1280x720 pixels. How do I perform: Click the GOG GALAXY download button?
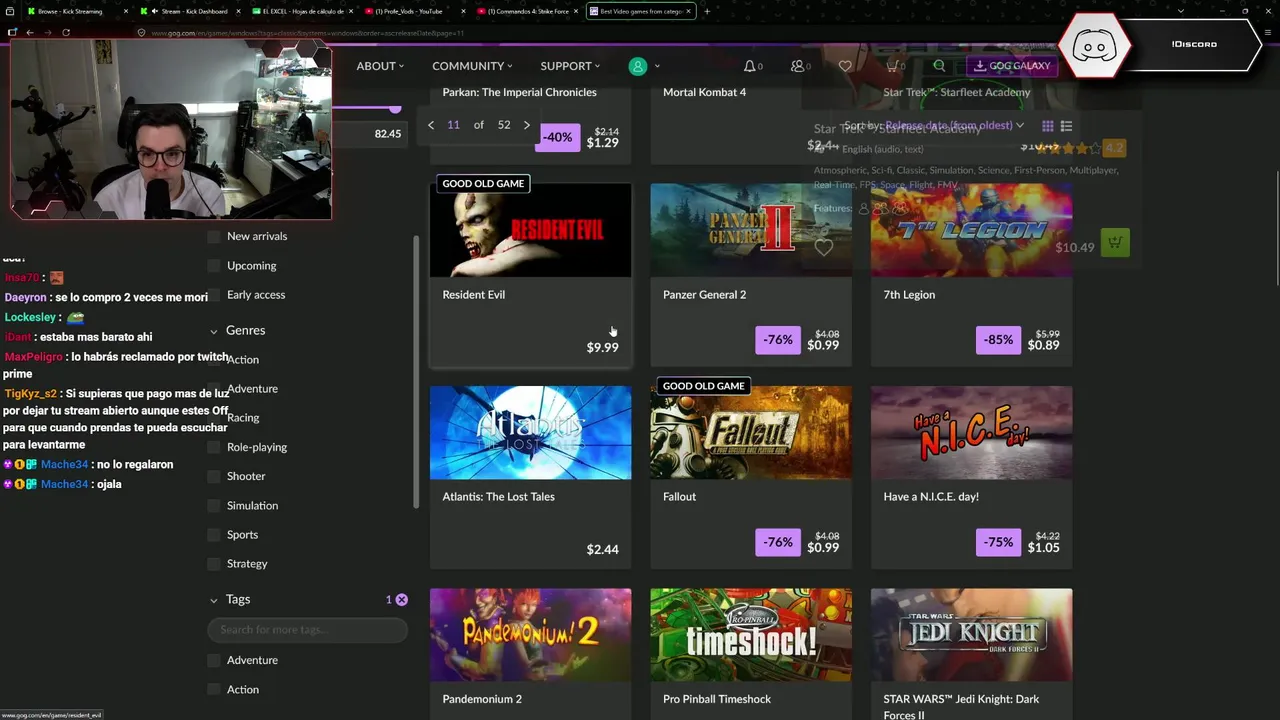pos(1012,66)
